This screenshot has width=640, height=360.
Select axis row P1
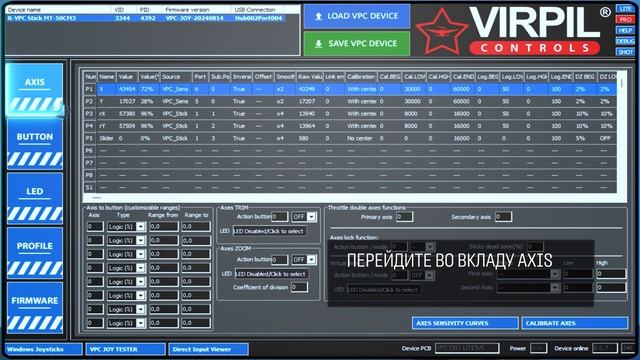click(x=350, y=89)
